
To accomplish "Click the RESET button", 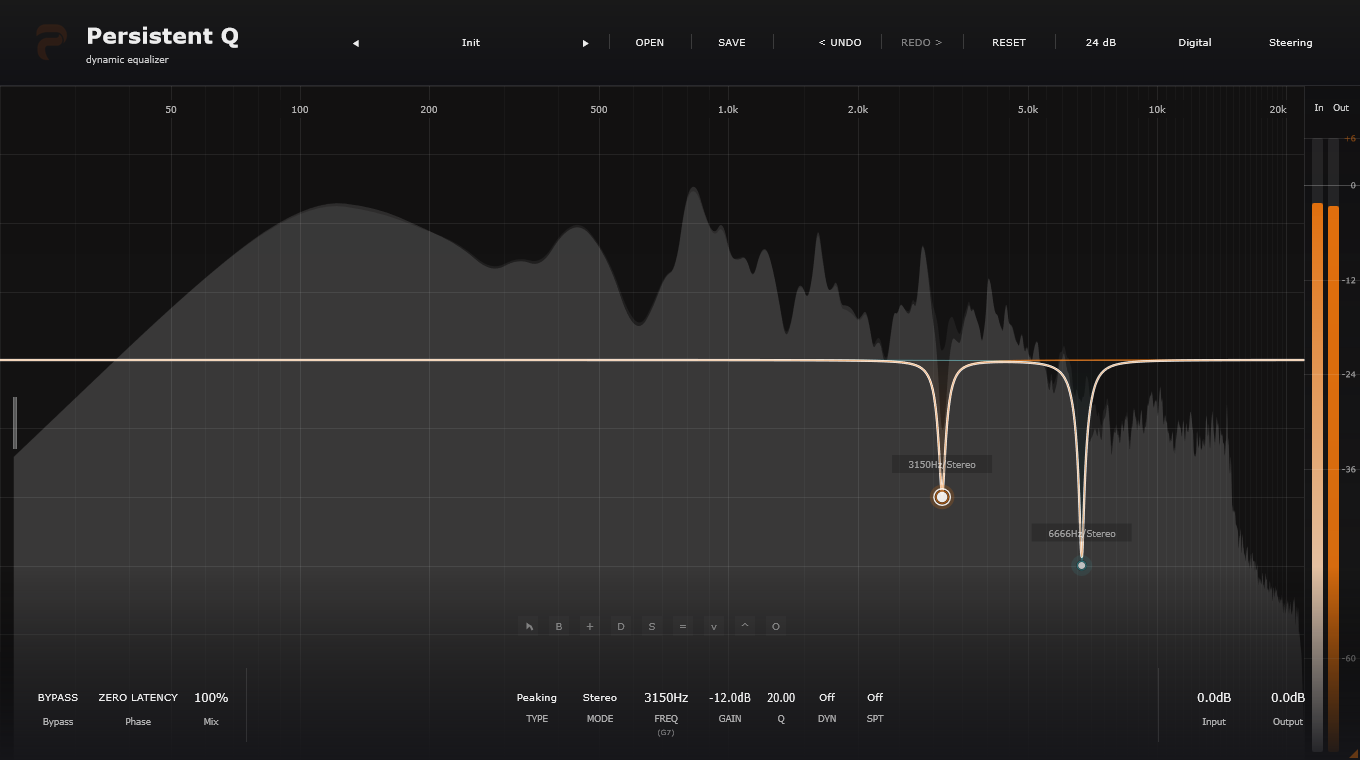I will [1009, 43].
